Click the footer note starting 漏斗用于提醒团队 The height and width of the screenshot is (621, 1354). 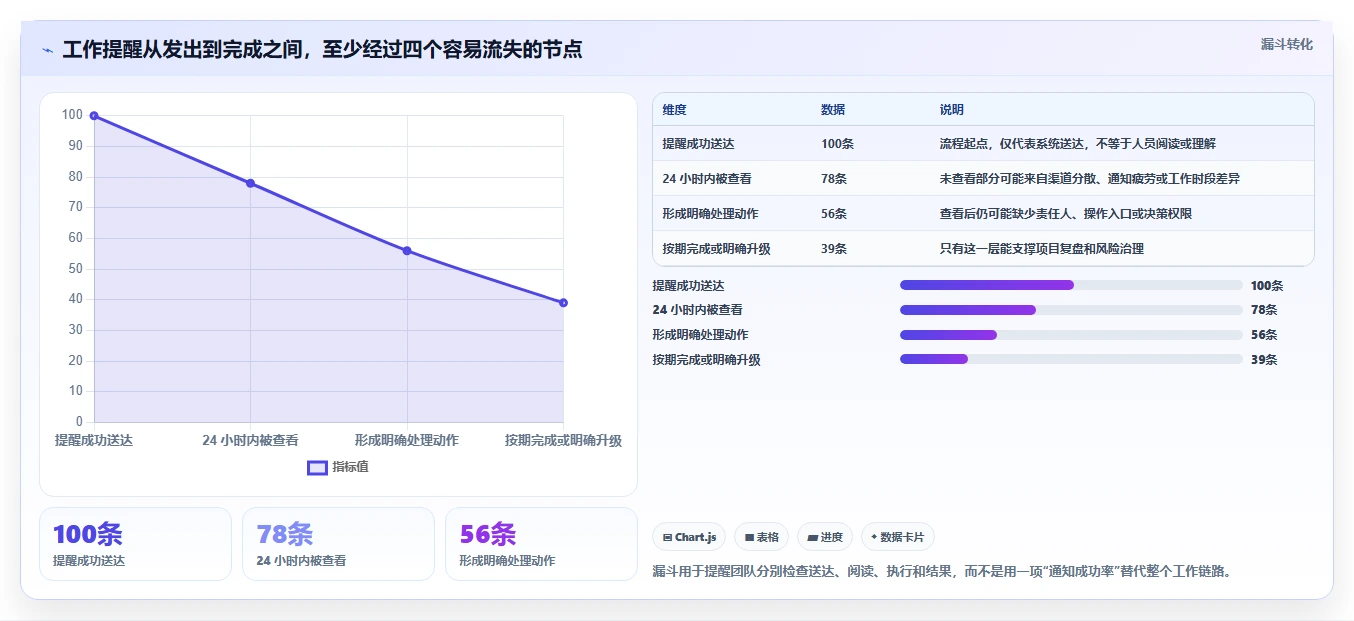pyautogui.click(x=942, y=572)
